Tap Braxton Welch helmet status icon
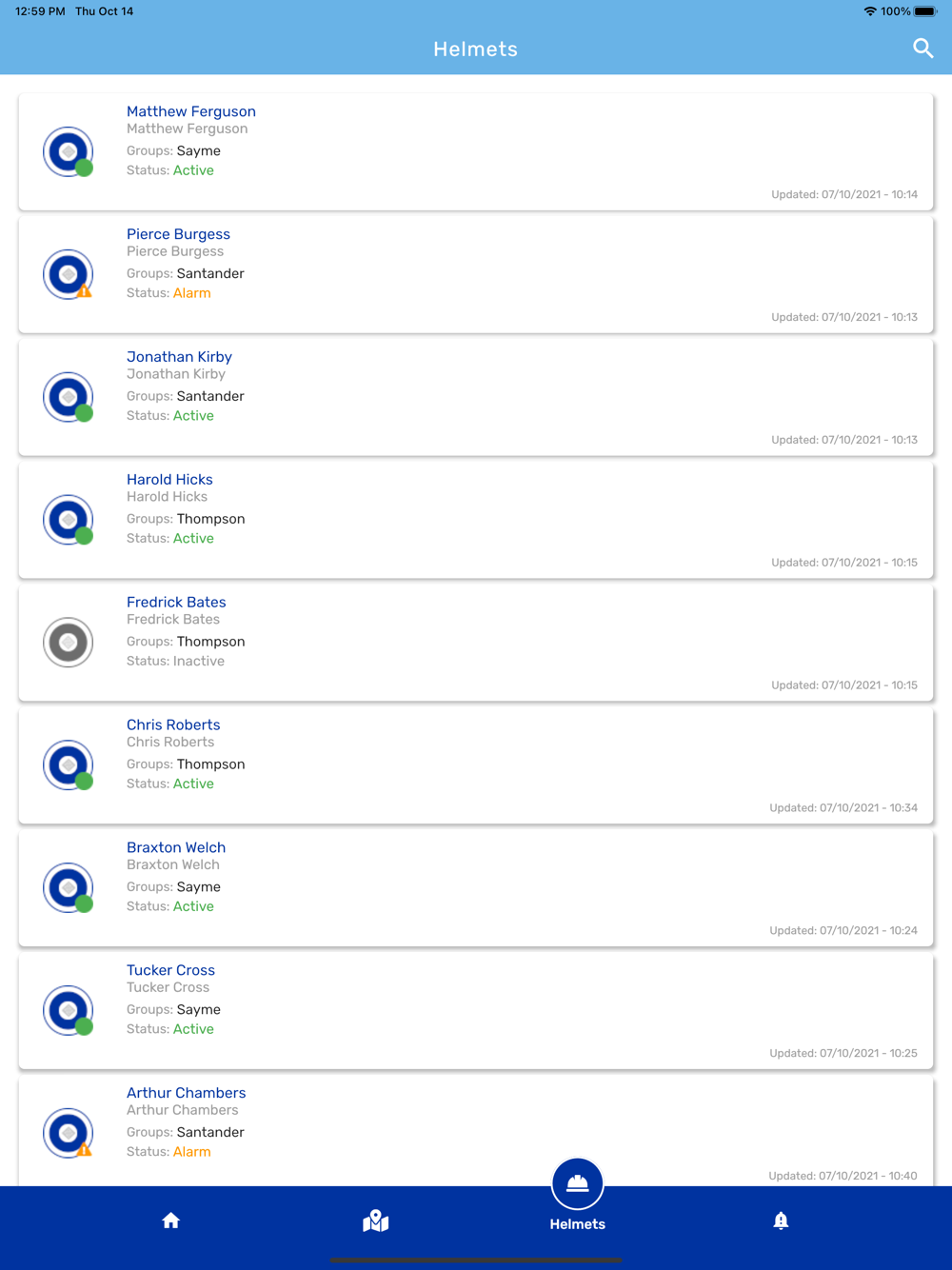The image size is (952, 1270). (x=69, y=888)
